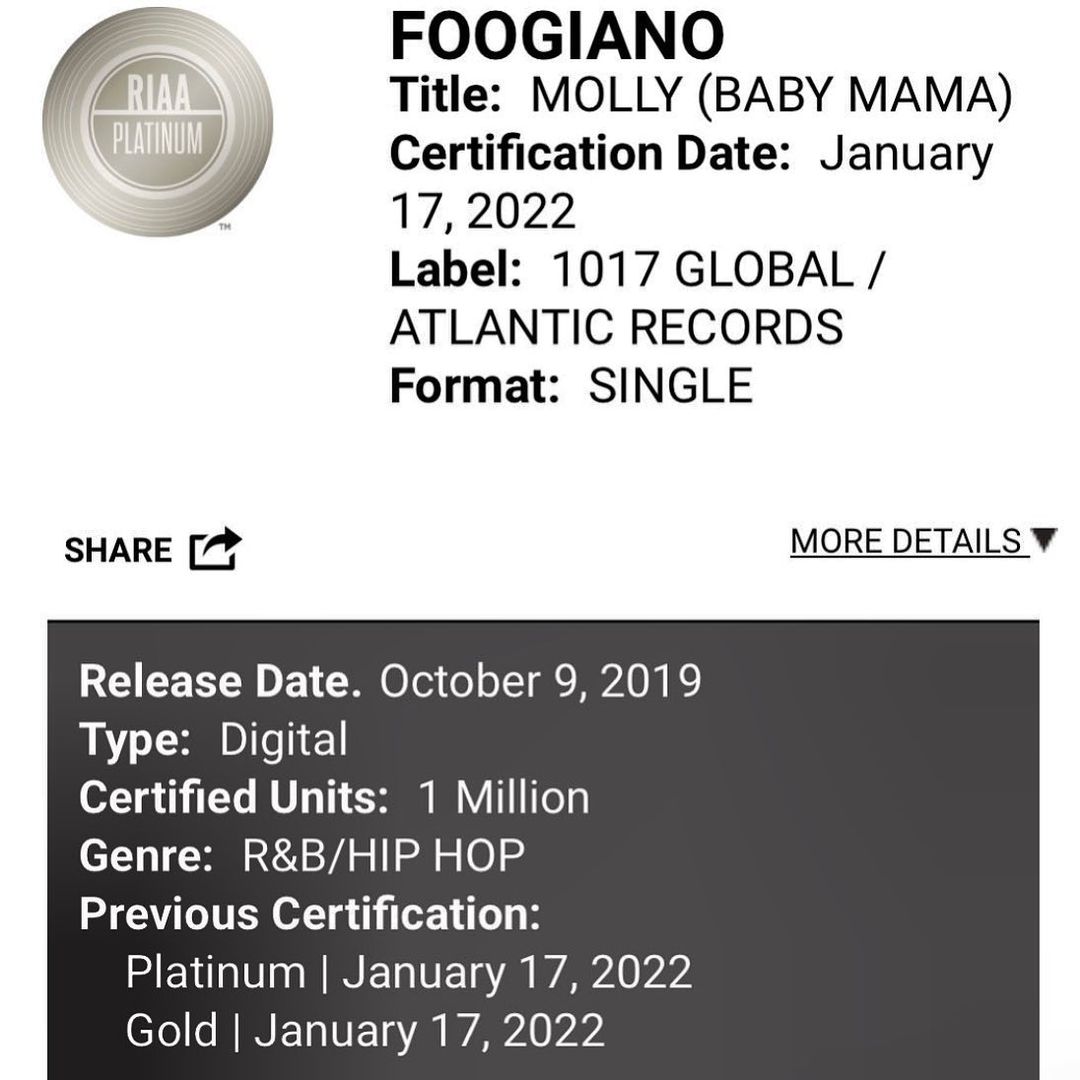
Task: Click the Certification Date line
Action: [690, 155]
